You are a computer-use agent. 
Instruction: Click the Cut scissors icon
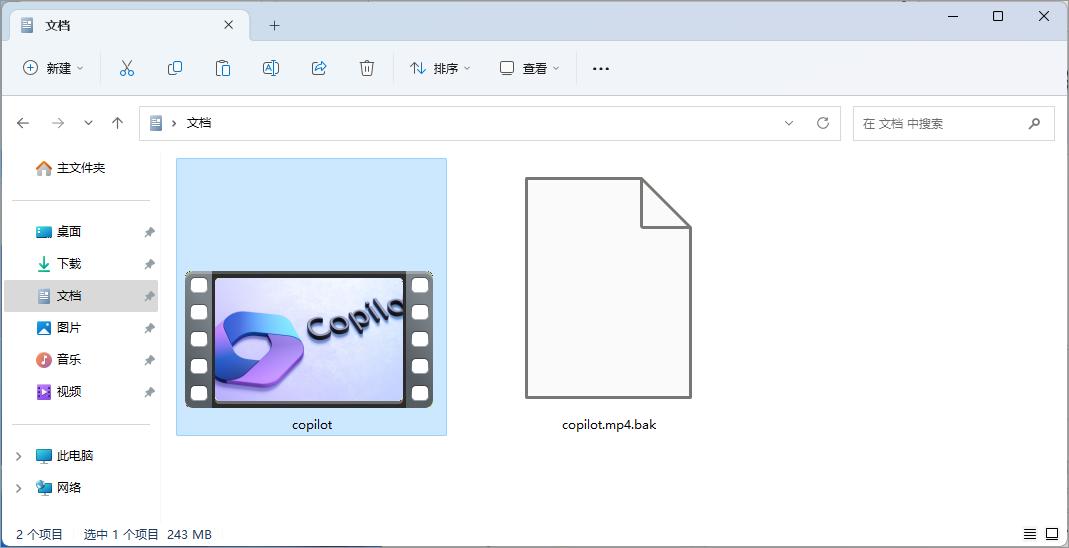click(127, 68)
